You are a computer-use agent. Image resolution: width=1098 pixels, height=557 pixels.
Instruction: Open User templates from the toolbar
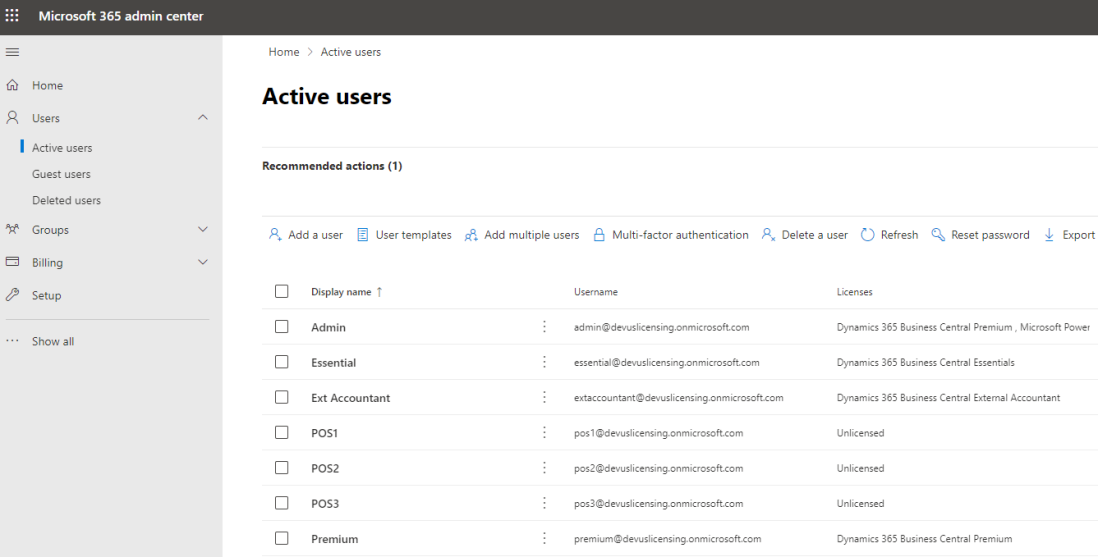(x=404, y=235)
